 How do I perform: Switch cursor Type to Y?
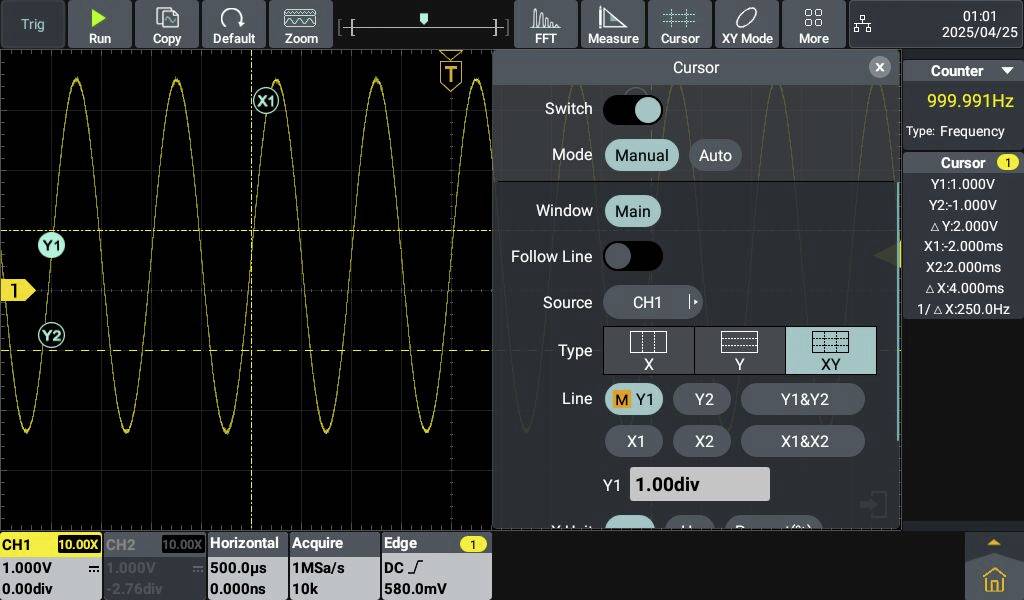(x=739, y=350)
